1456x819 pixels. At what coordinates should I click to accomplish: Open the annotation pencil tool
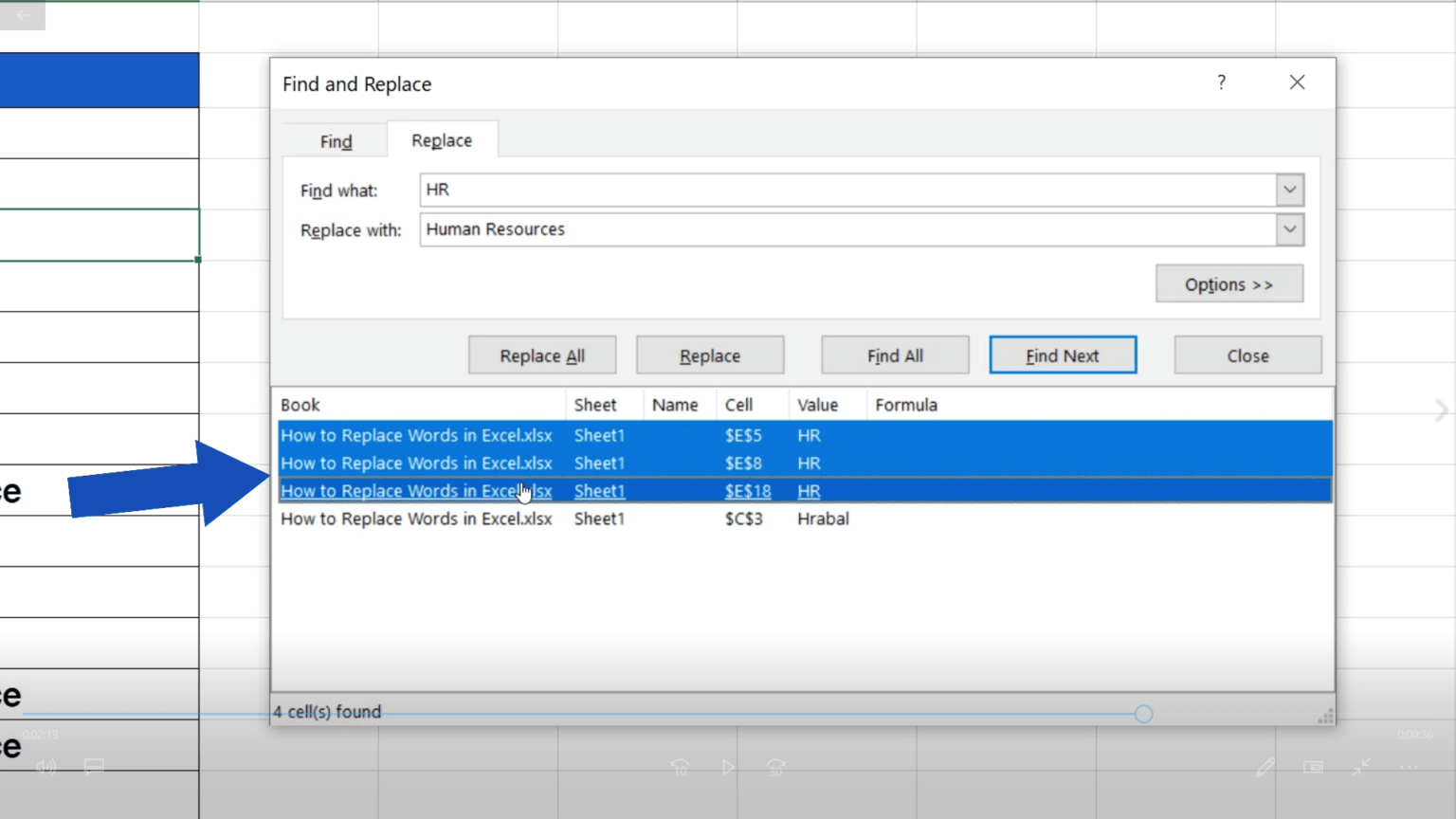pyautogui.click(x=1266, y=767)
